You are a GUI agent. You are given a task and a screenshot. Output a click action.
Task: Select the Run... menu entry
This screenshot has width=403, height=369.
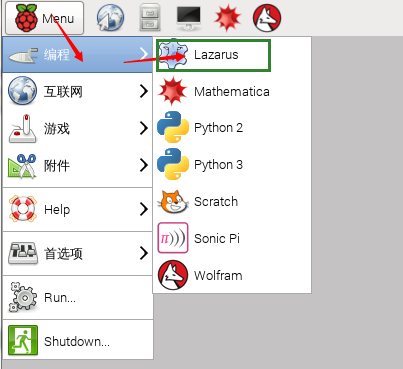(77, 297)
